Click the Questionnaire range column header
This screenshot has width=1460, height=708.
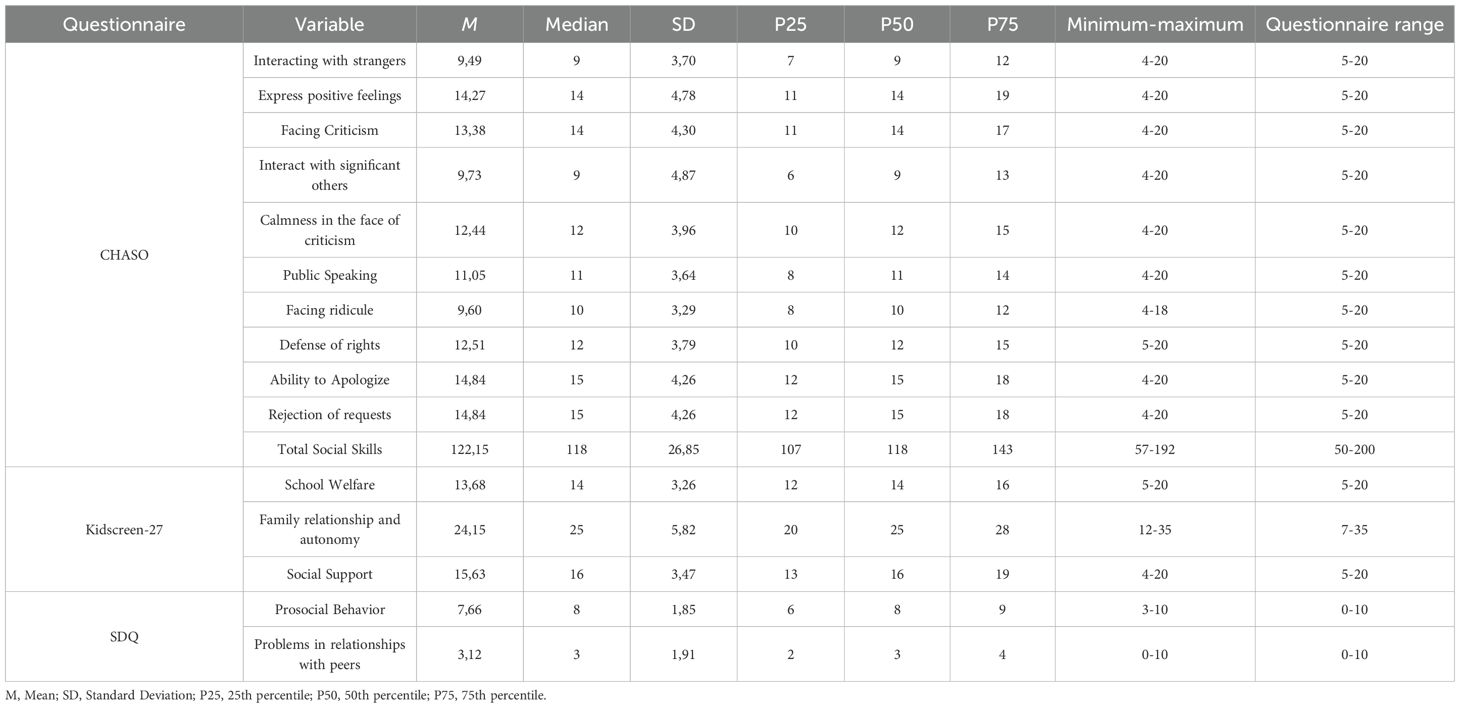[1355, 25]
